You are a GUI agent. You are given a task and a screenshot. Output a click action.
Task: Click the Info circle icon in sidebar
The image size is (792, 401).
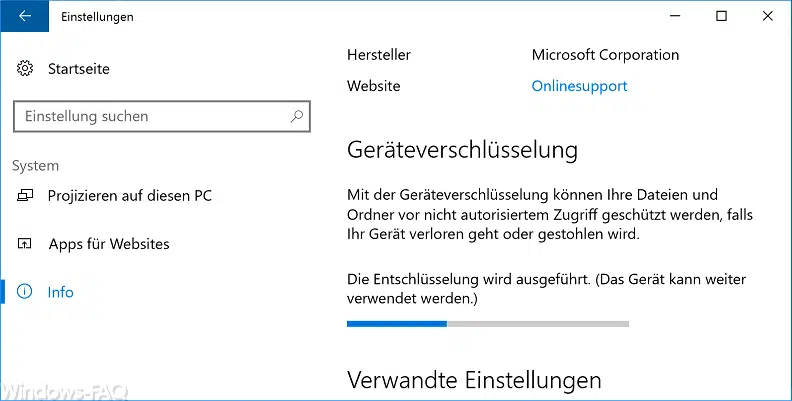coord(25,292)
